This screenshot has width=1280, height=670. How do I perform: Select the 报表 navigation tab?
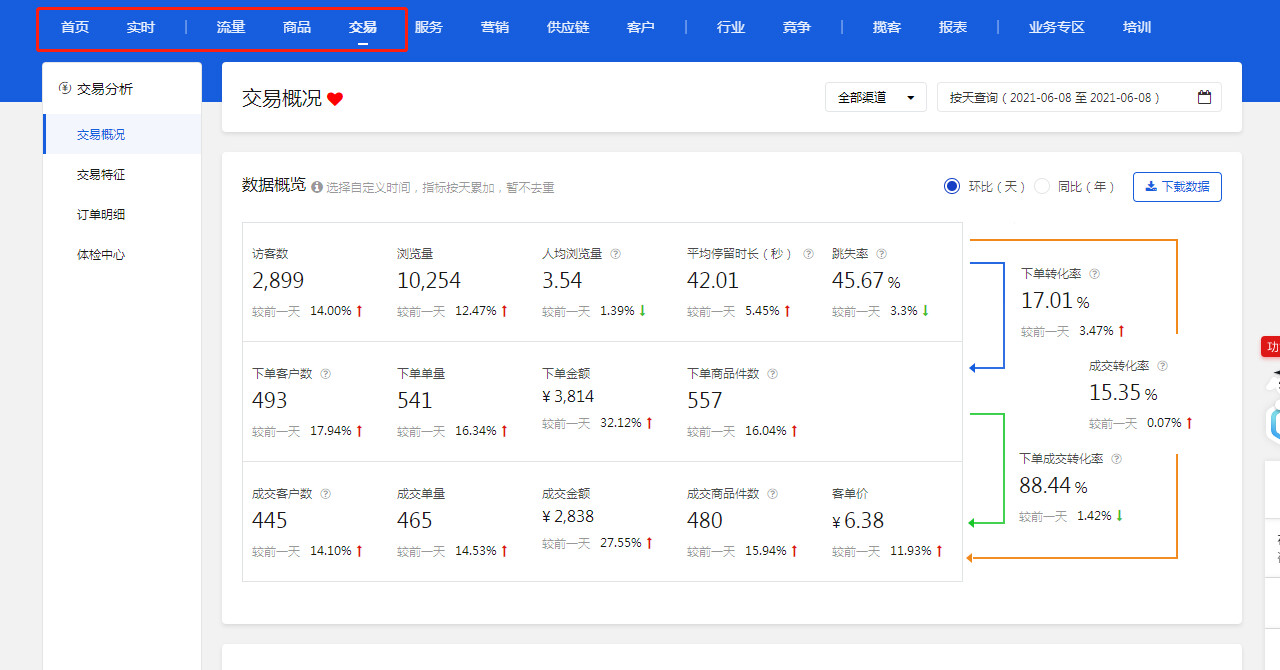(x=953, y=27)
